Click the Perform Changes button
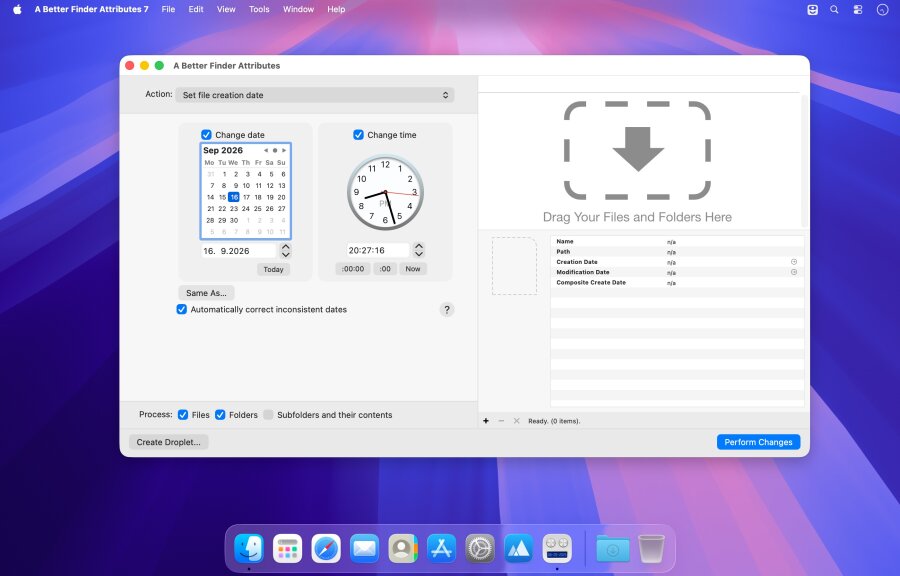The image size is (900, 576). point(758,442)
